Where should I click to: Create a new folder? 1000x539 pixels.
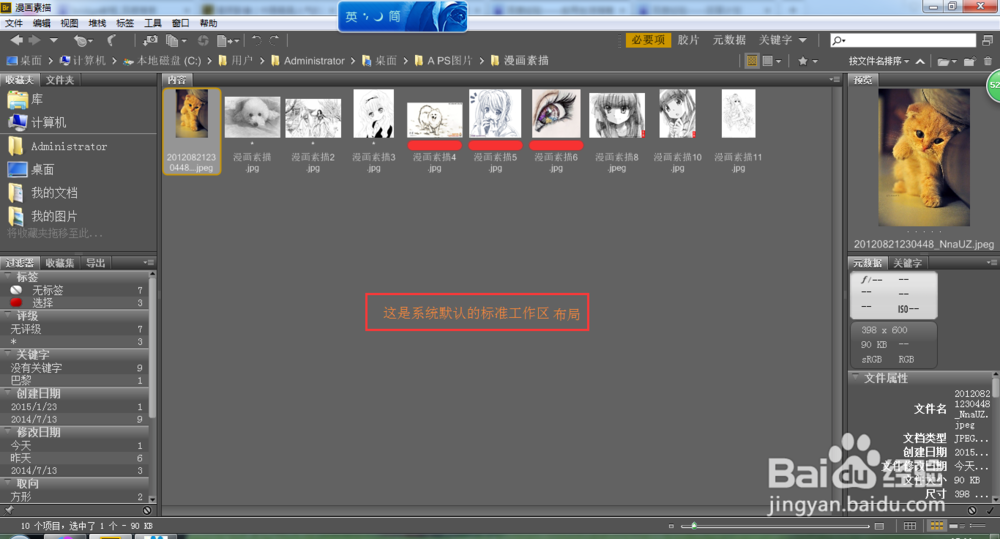coord(969,61)
